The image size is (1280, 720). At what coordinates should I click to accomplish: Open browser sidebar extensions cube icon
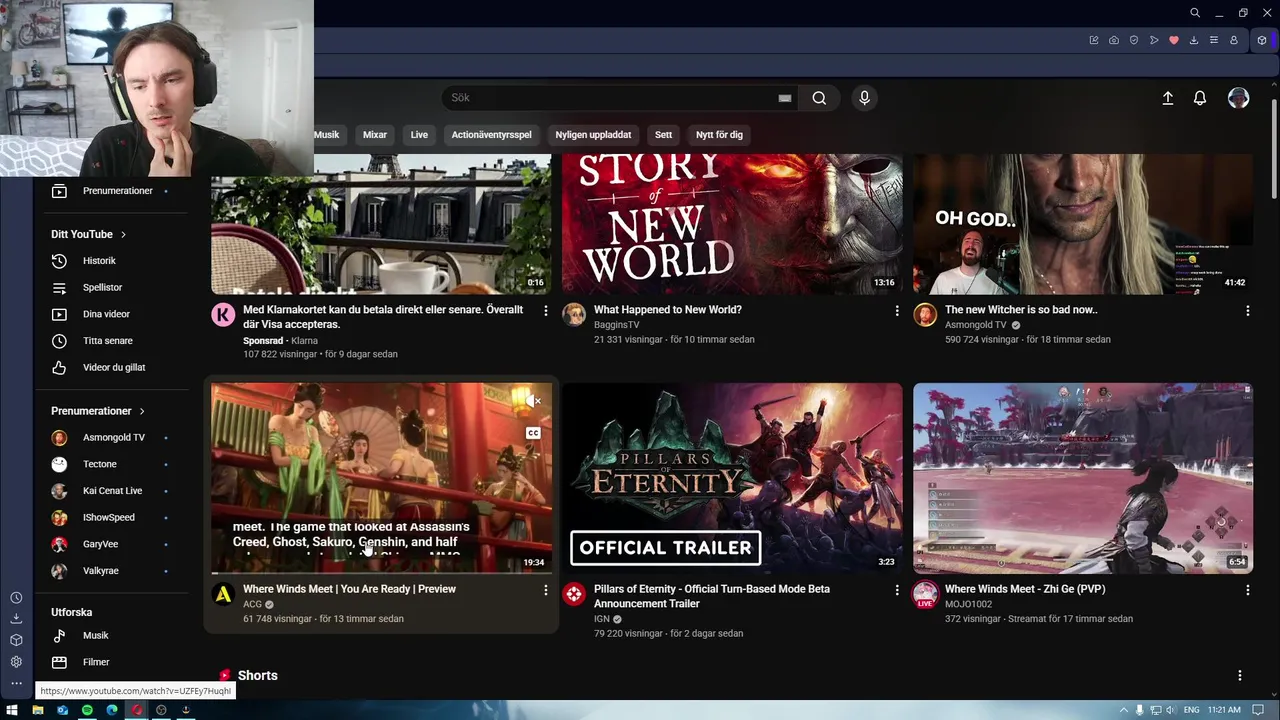point(16,640)
